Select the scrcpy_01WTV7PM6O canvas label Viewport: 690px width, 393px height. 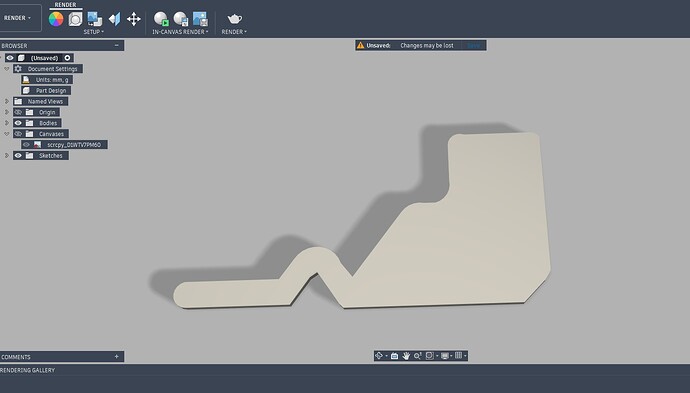pos(74,145)
